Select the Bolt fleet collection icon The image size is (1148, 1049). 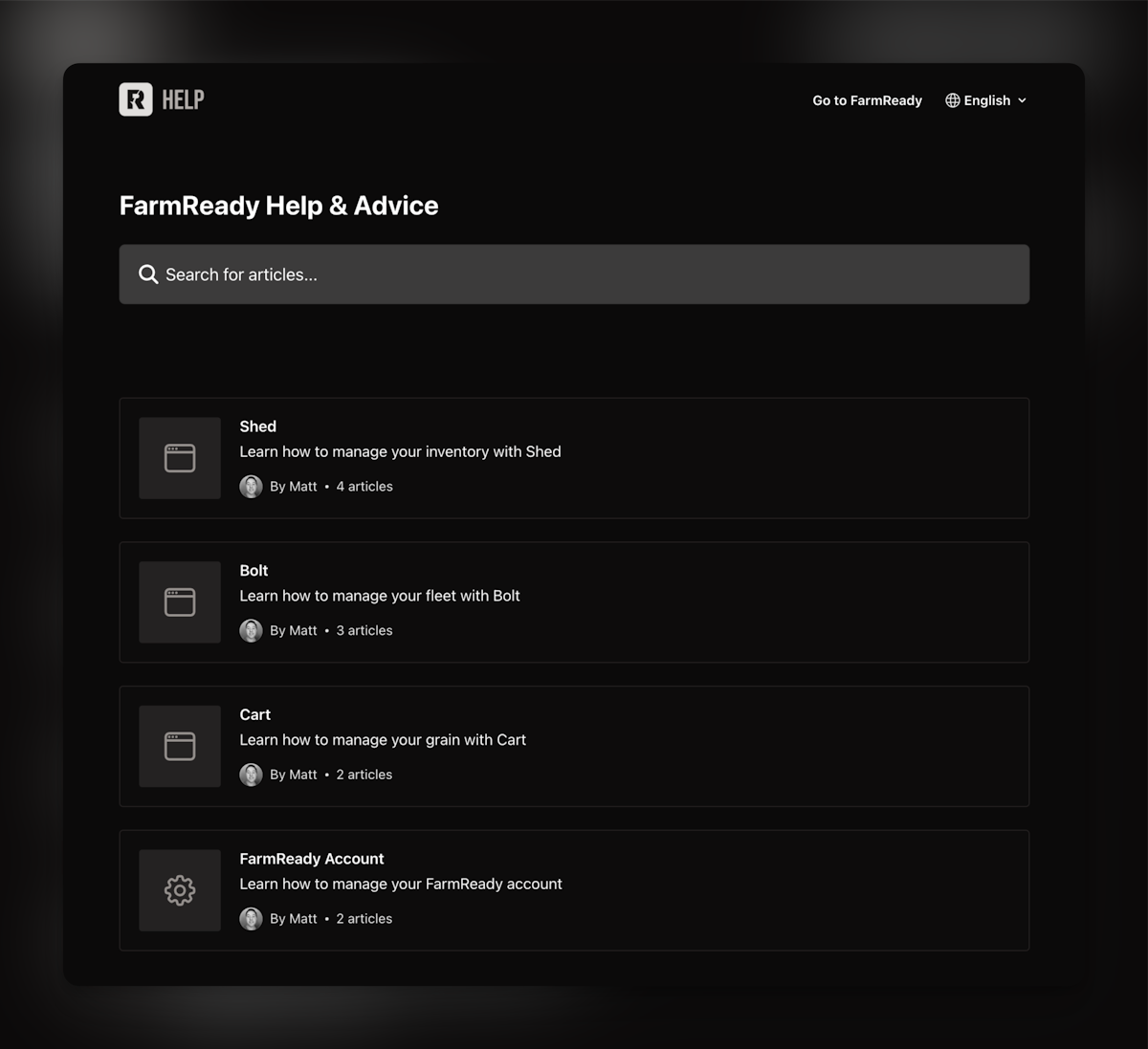[179, 602]
